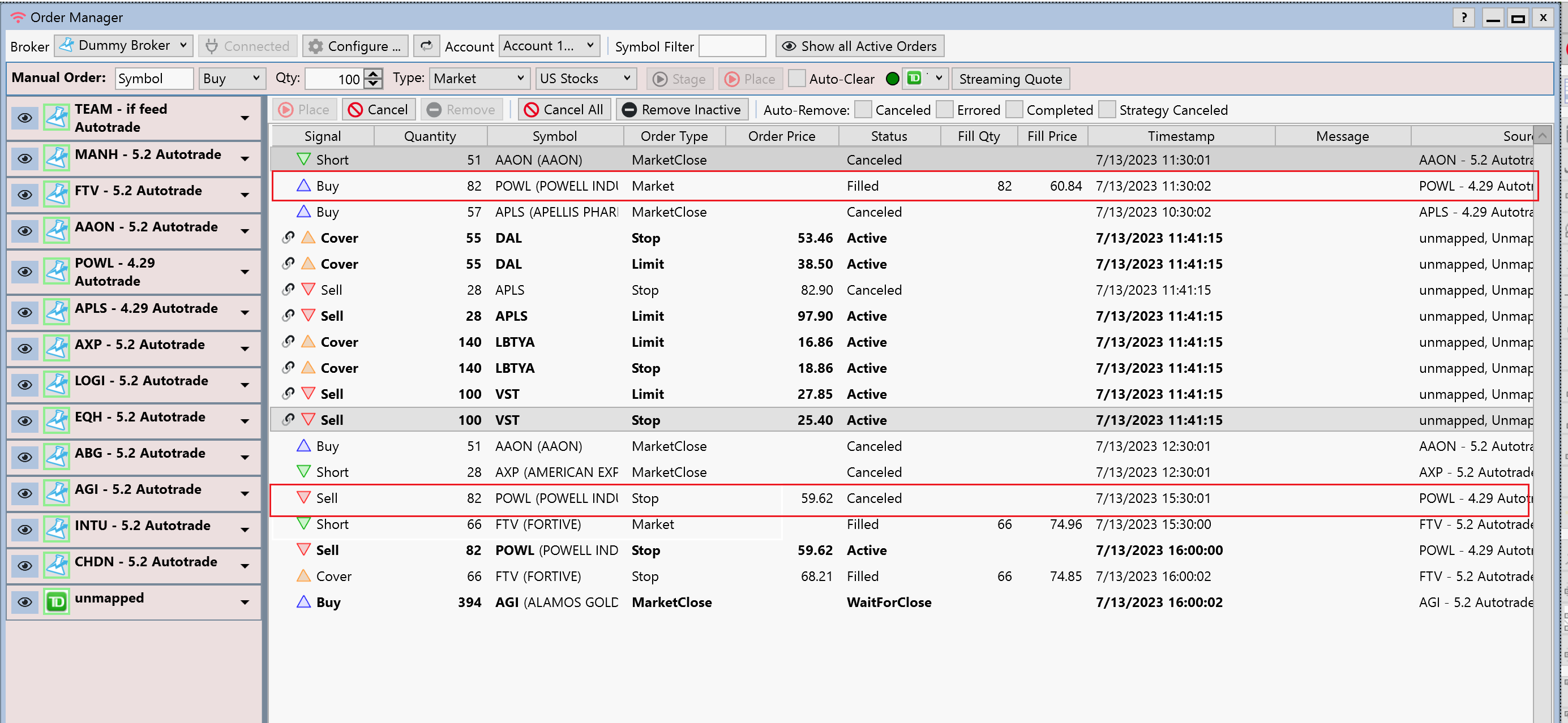Enable the Auto-Clear checkbox
Image resolution: width=1568 pixels, height=723 pixels.
point(797,79)
